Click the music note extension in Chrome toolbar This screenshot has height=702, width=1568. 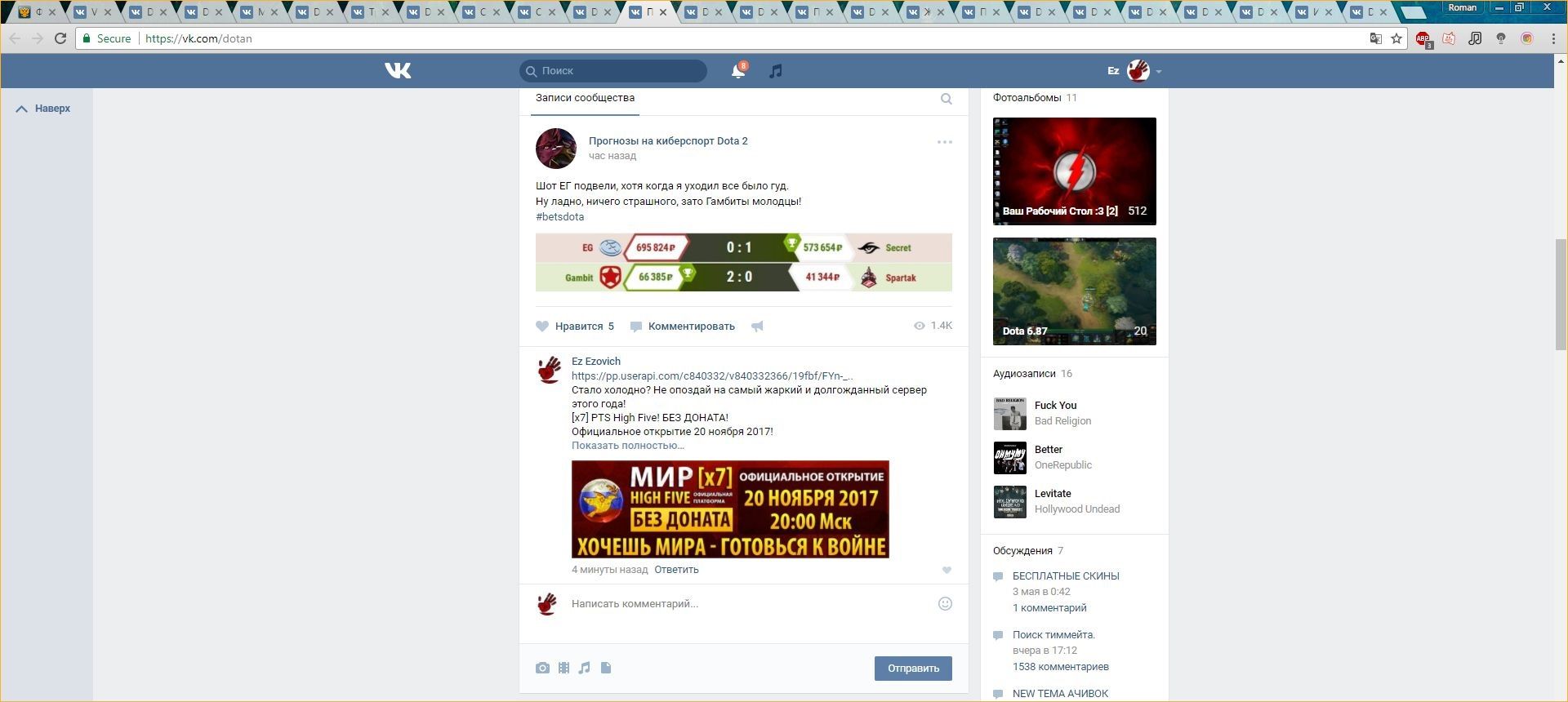click(x=1475, y=38)
